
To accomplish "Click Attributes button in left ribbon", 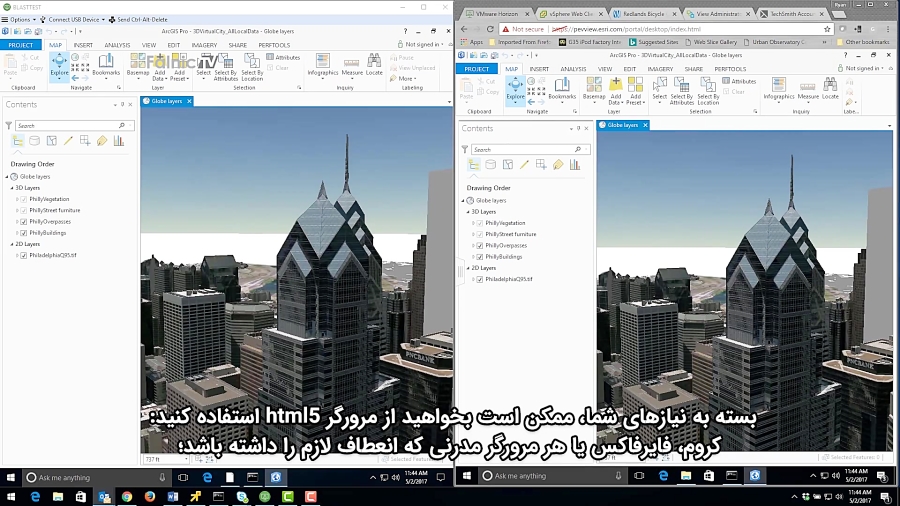I will pyautogui.click(x=284, y=57).
